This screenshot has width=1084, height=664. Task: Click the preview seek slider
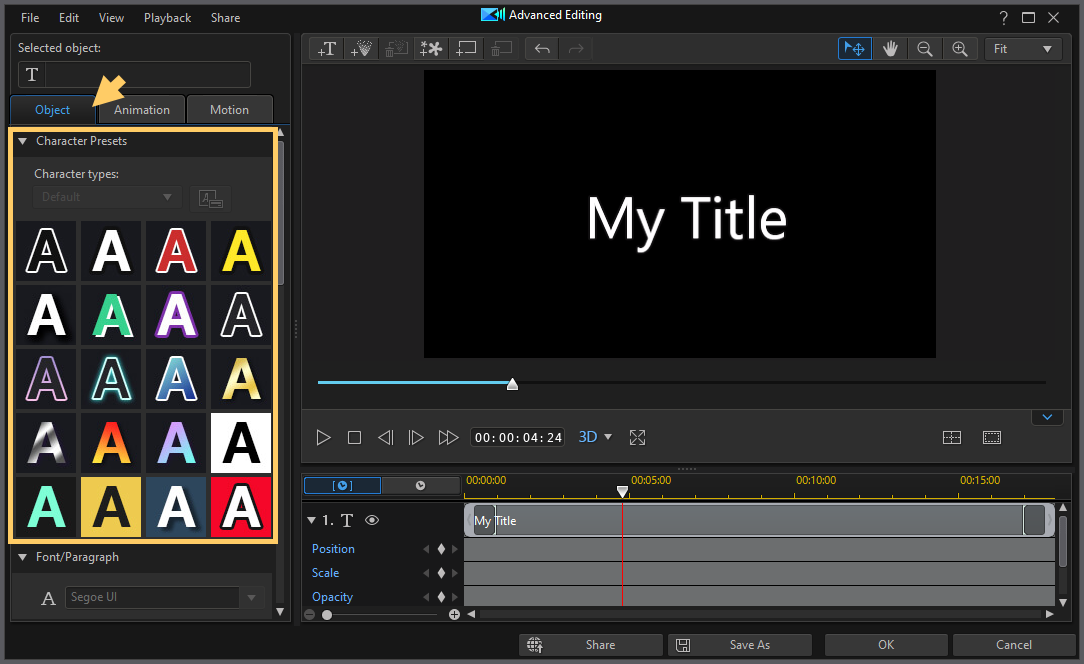click(x=512, y=383)
